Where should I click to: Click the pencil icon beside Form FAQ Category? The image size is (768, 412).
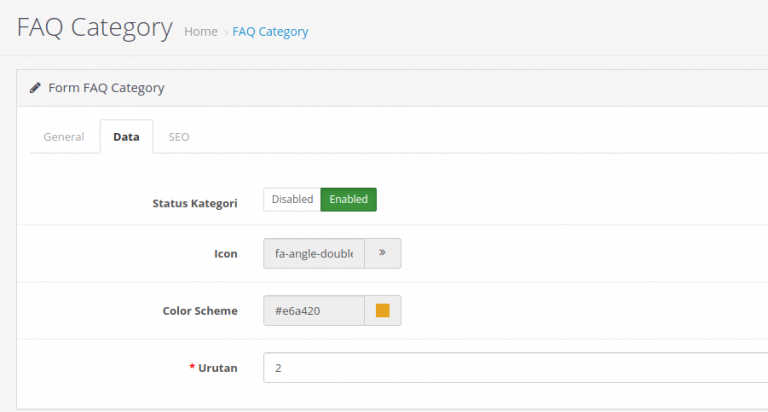click(35, 88)
